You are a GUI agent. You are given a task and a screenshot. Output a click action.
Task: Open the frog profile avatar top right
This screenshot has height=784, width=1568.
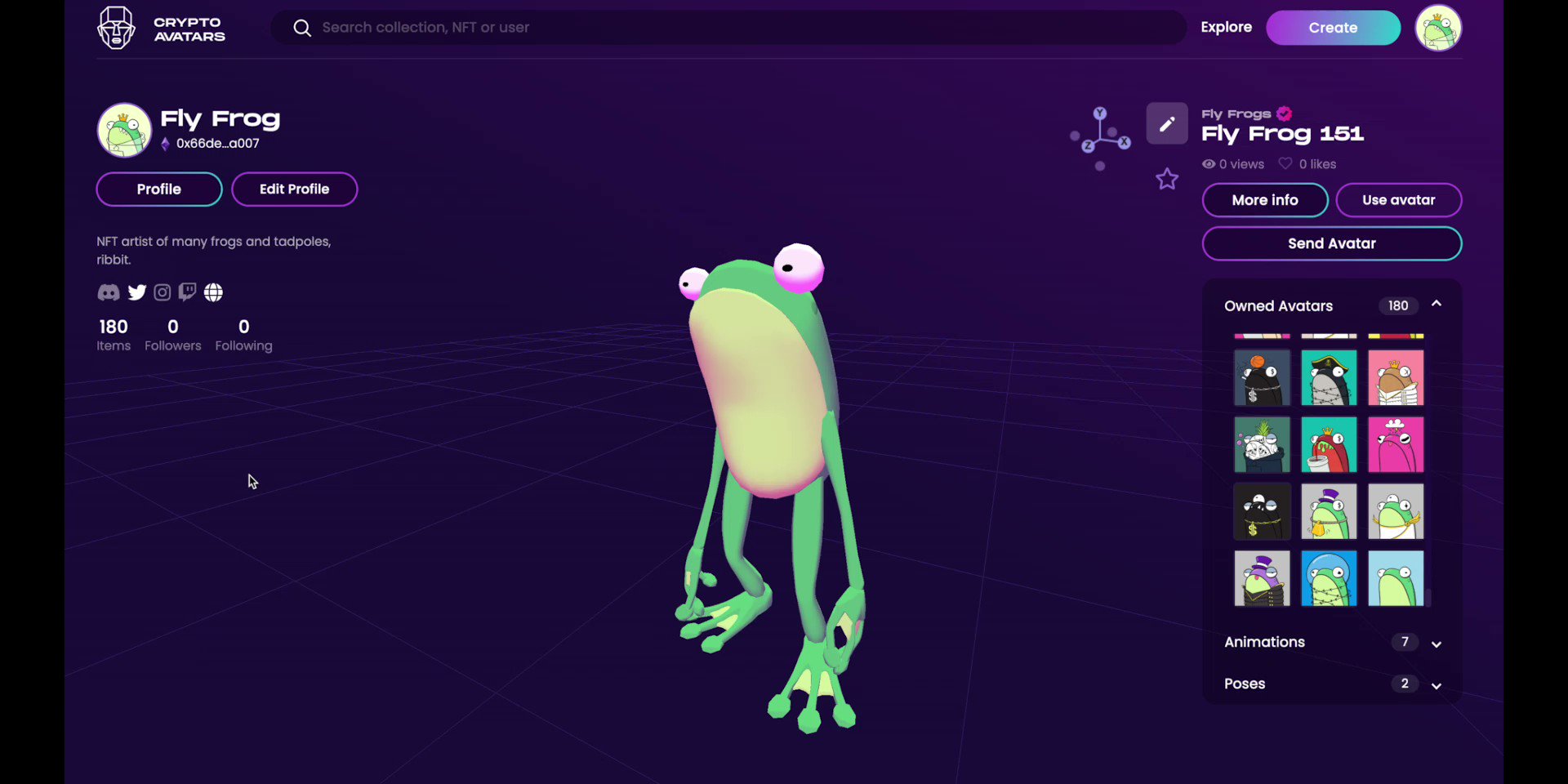1437,27
